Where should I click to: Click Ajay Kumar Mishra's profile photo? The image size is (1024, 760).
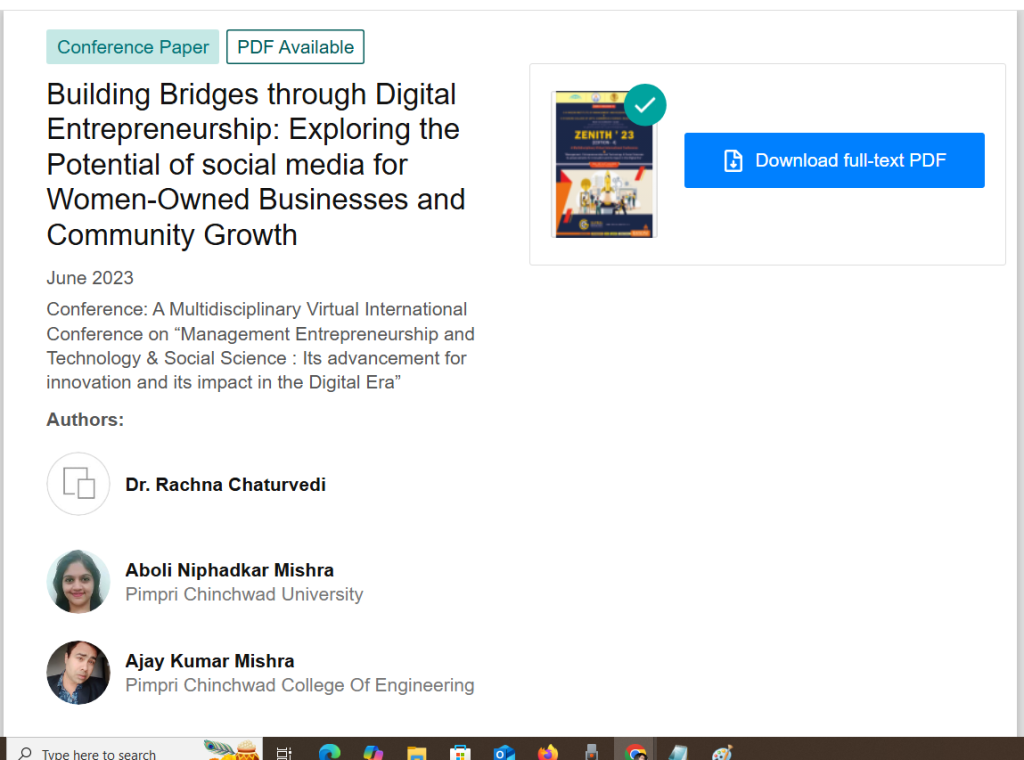[x=78, y=672]
